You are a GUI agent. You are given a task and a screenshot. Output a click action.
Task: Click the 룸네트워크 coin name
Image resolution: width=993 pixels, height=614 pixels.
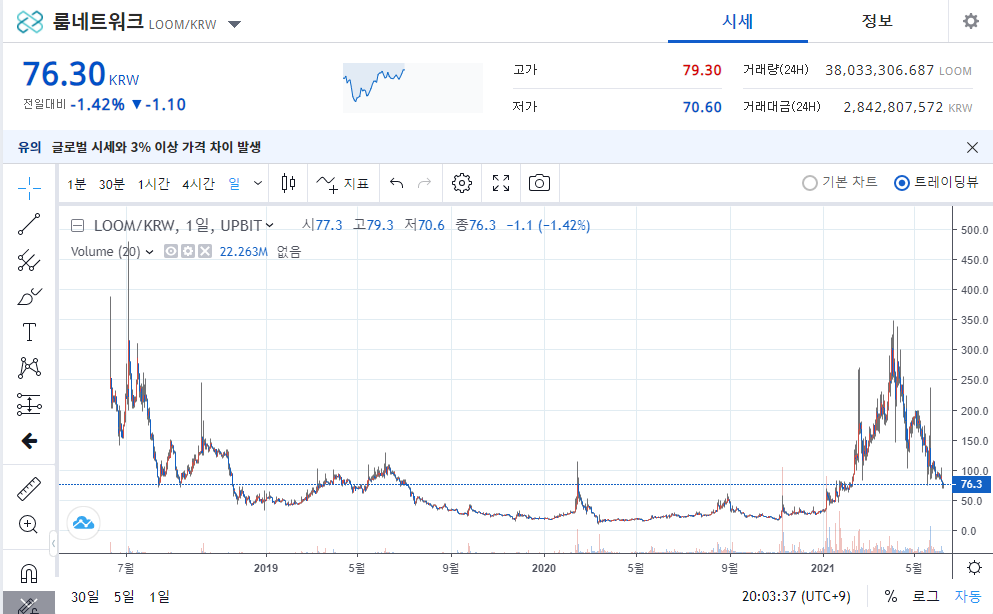pos(98,22)
